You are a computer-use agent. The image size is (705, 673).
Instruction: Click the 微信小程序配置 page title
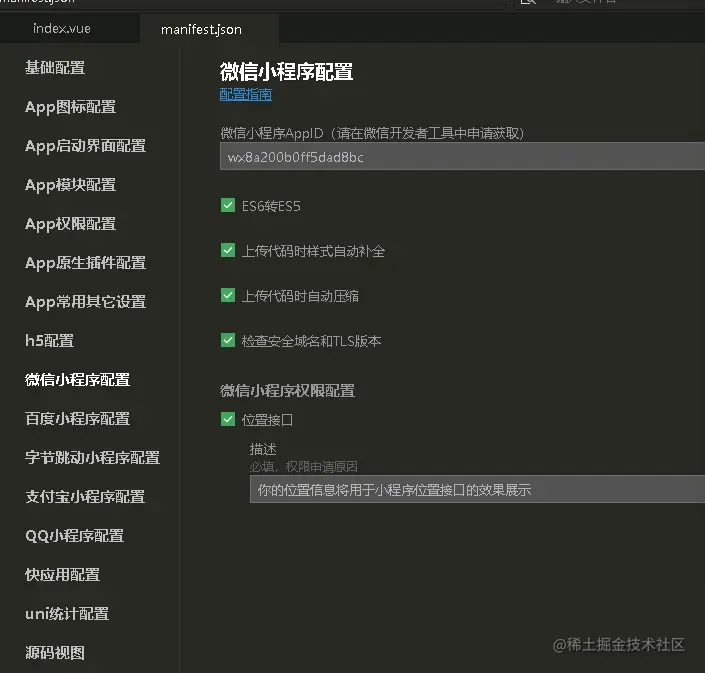pyautogui.click(x=286, y=72)
